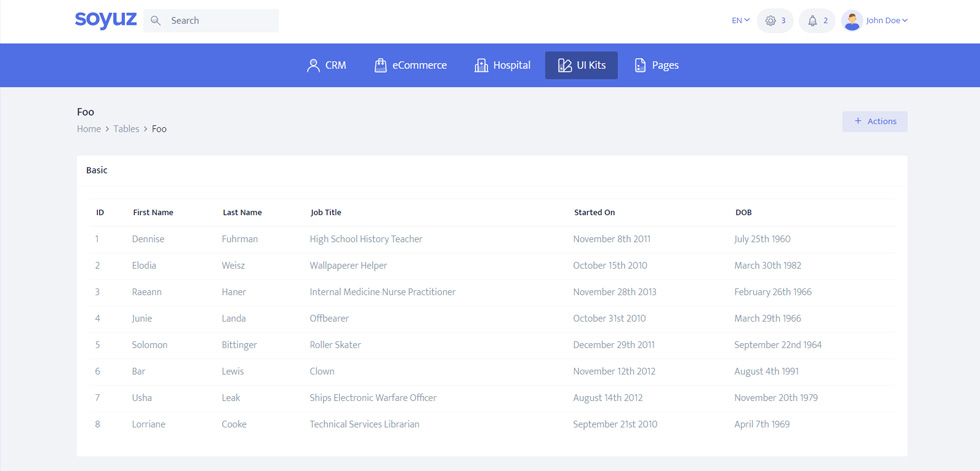Click the August 4th 1991 cell
Viewport: 980px width, 471px height.
coord(766,371)
